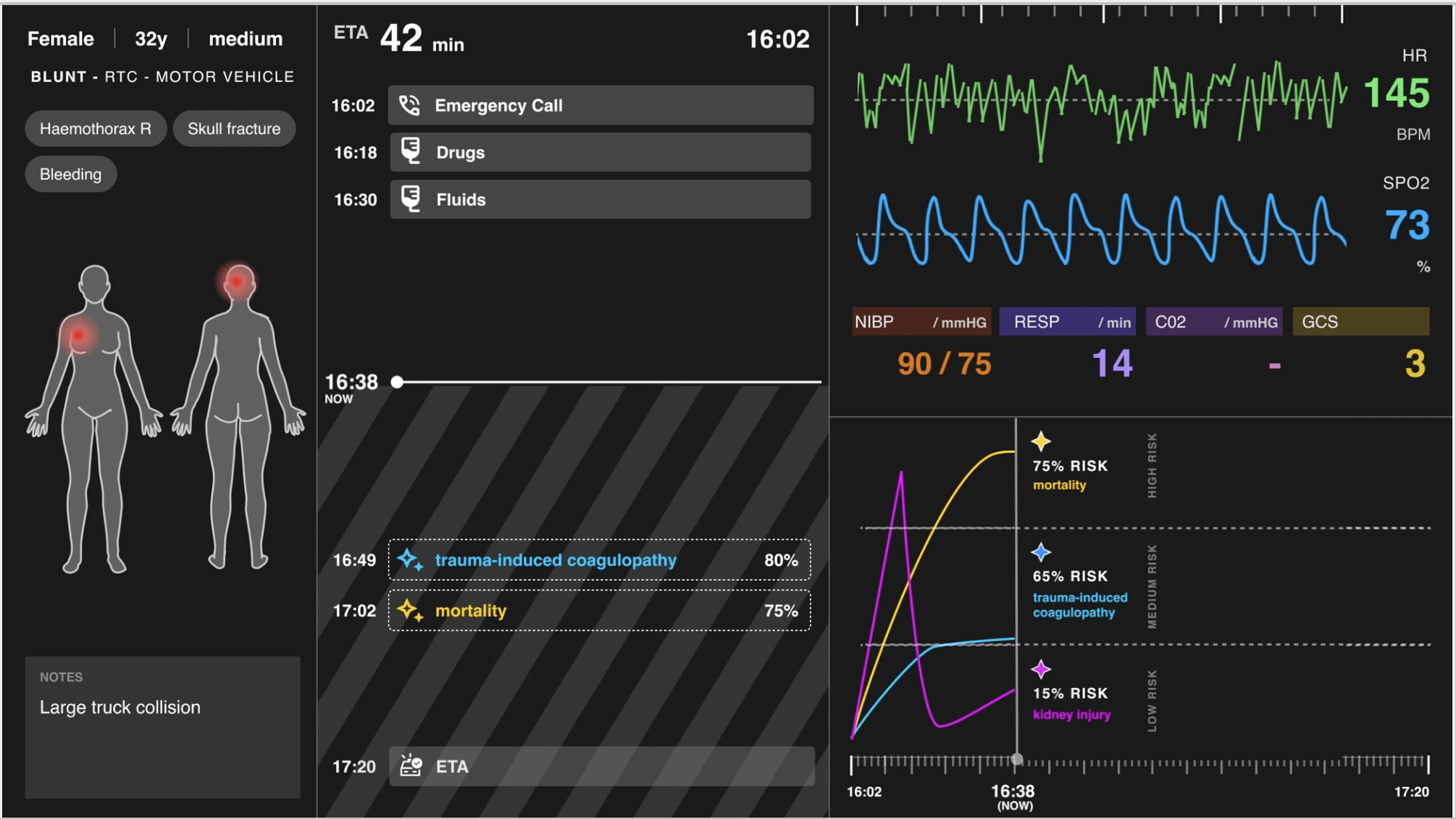1456x819 pixels.
Task: Click the blood pressure reading 90 / 75
Action: click(944, 364)
